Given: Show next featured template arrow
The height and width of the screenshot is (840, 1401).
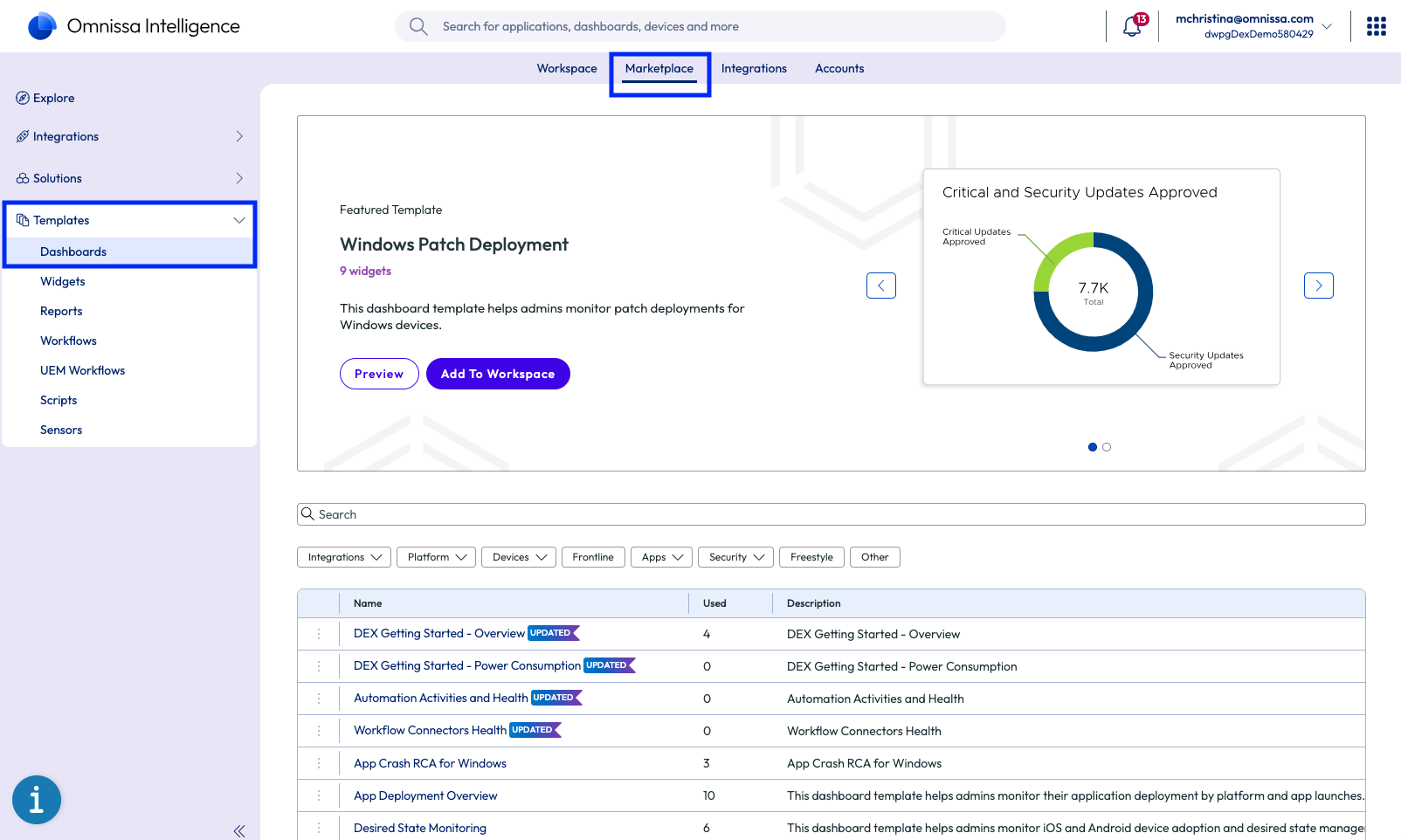Looking at the screenshot, I should 1318,286.
